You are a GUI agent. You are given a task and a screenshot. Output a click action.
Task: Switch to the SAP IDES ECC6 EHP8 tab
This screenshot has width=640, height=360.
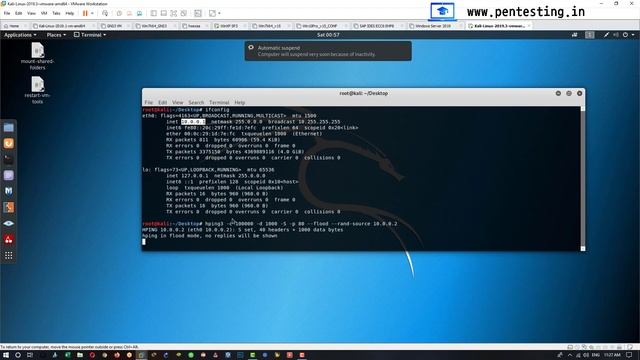pyautogui.click(x=377, y=26)
